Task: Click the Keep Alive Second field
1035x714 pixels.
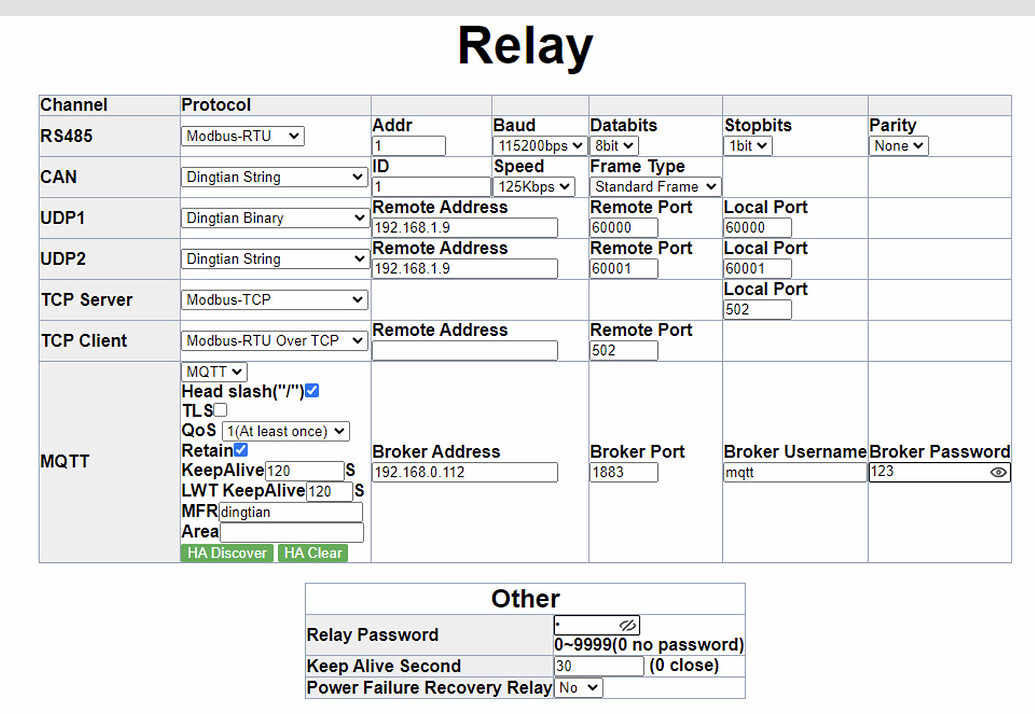Action: [x=599, y=666]
